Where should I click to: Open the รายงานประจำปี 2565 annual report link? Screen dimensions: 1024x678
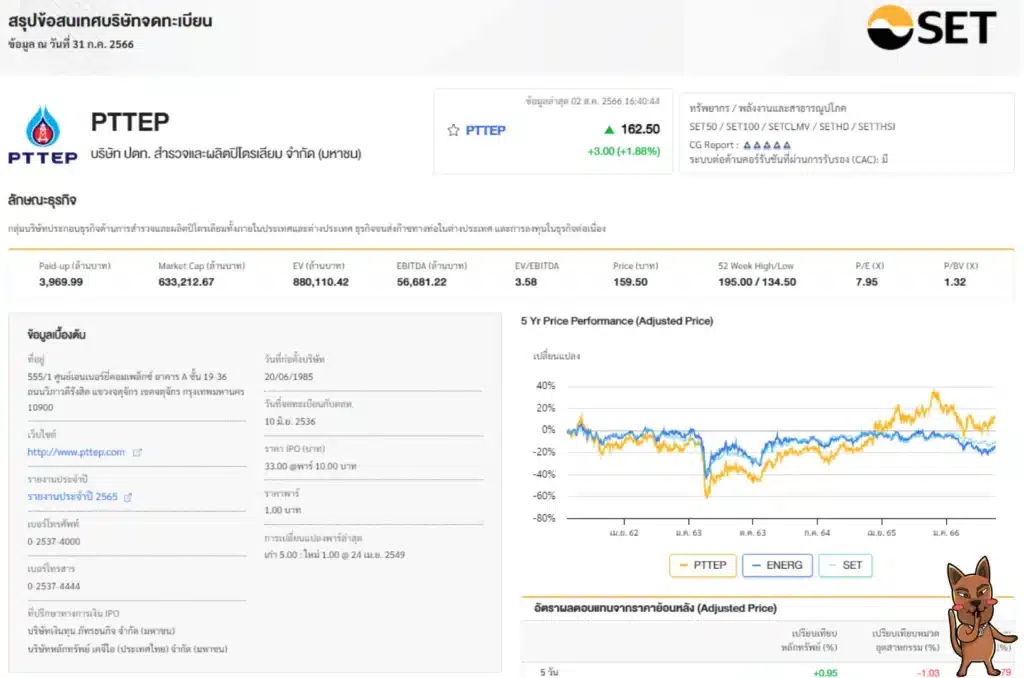[74, 497]
